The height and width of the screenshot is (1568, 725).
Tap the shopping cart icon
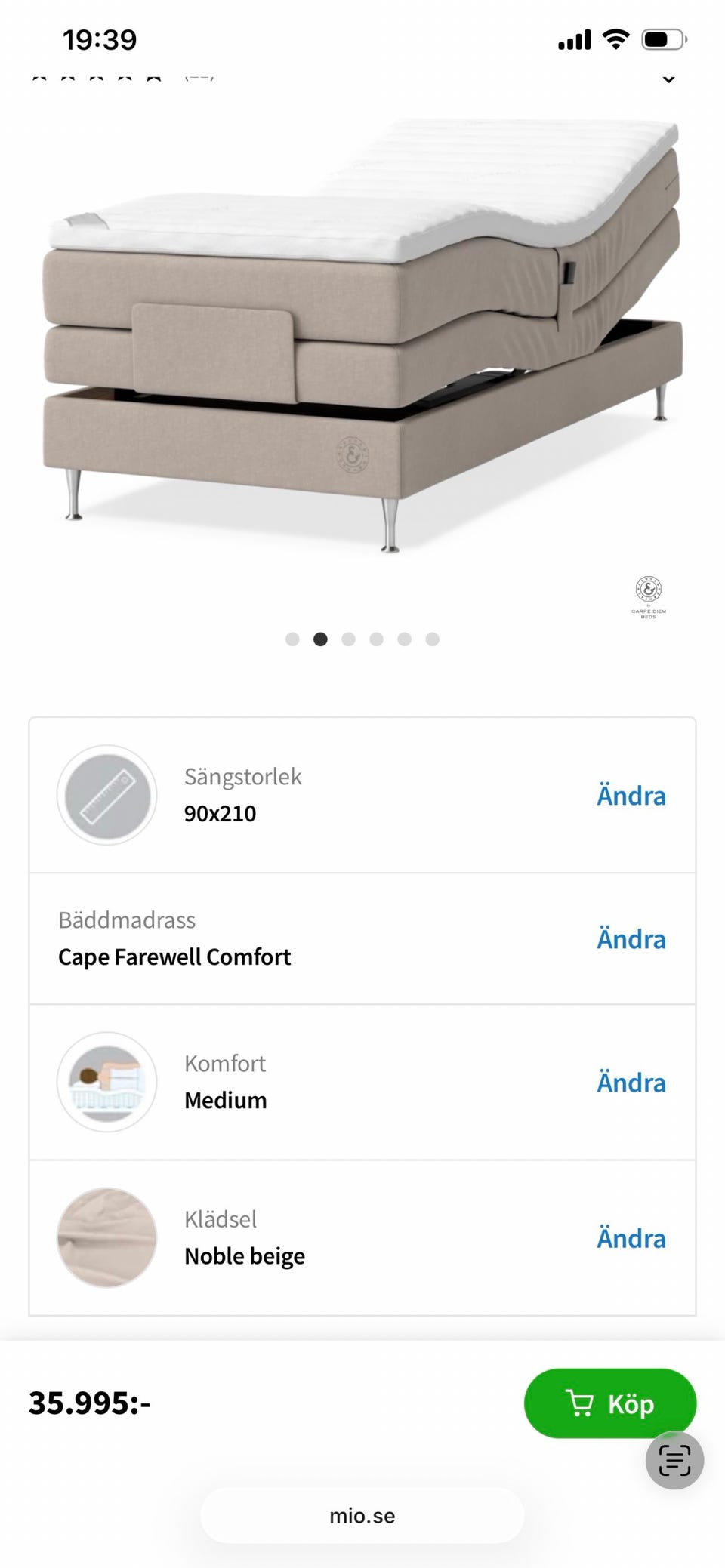click(x=579, y=1403)
